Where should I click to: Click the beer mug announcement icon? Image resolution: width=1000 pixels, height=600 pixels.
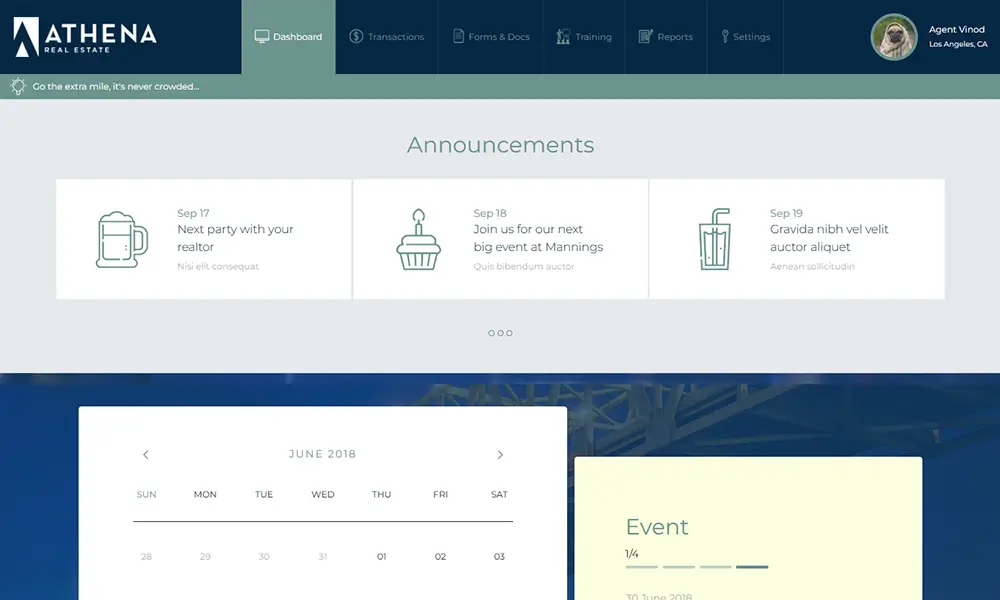121,239
